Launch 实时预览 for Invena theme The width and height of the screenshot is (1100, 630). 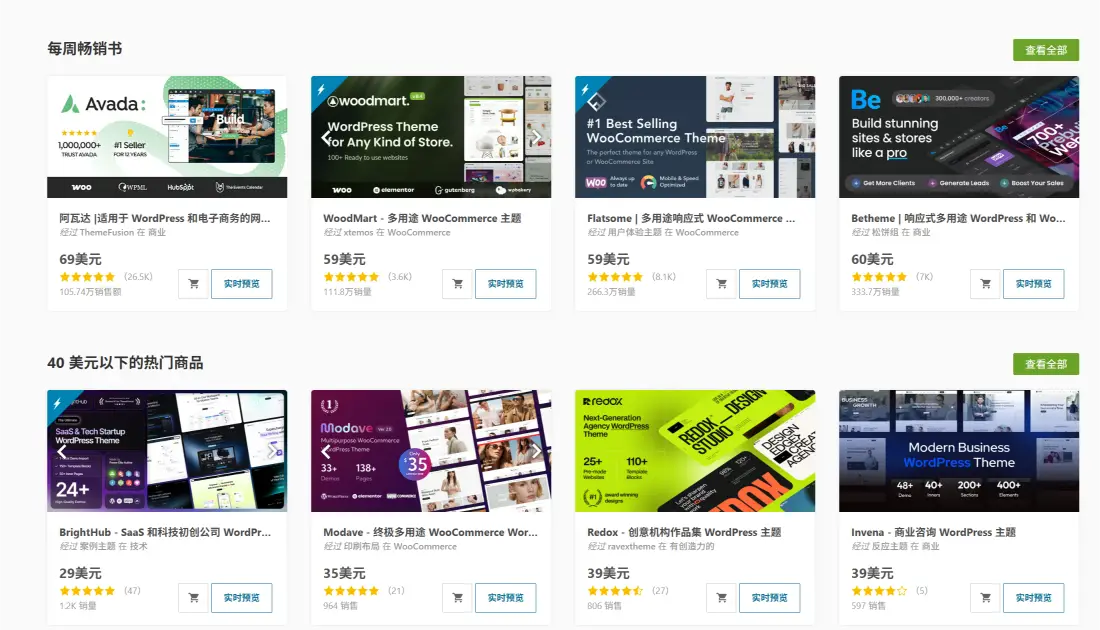tap(1033, 598)
